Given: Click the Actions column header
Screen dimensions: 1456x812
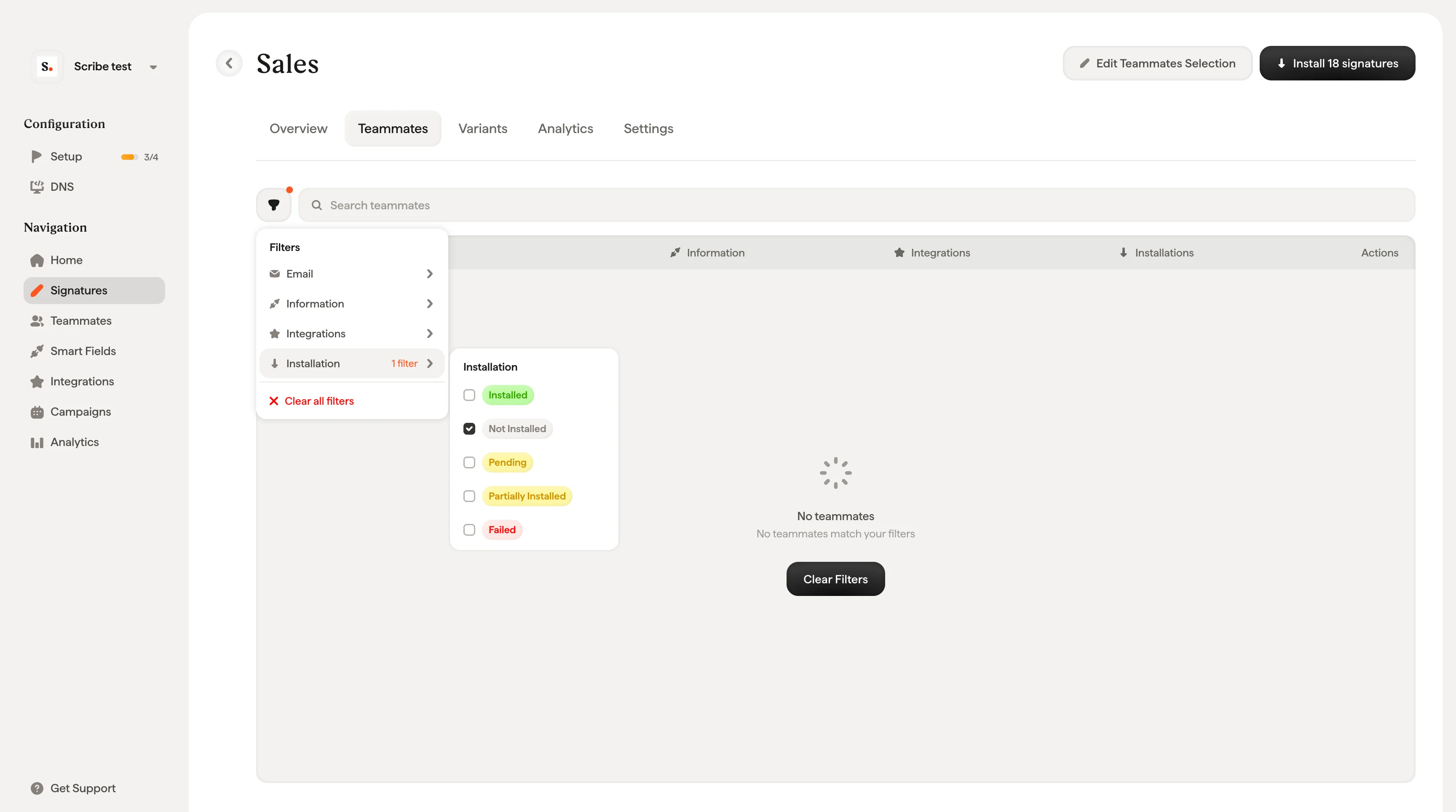Looking at the screenshot, I should coord(1379,253).
